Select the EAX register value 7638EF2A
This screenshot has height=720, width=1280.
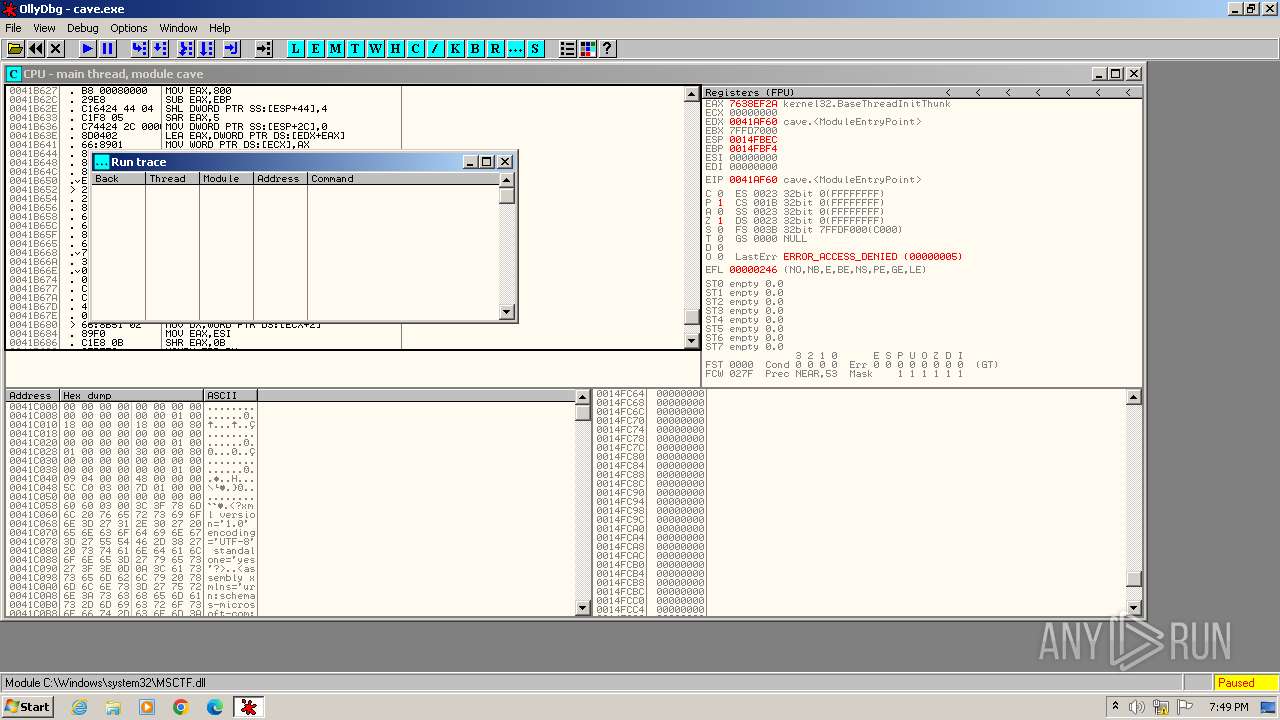pyautogui.click(x=753, y=104)
